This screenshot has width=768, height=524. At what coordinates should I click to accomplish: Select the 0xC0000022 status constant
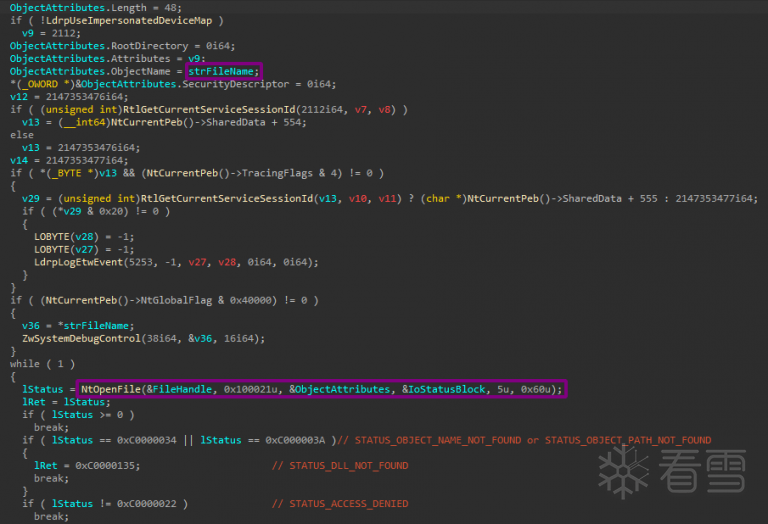[146, 504]
